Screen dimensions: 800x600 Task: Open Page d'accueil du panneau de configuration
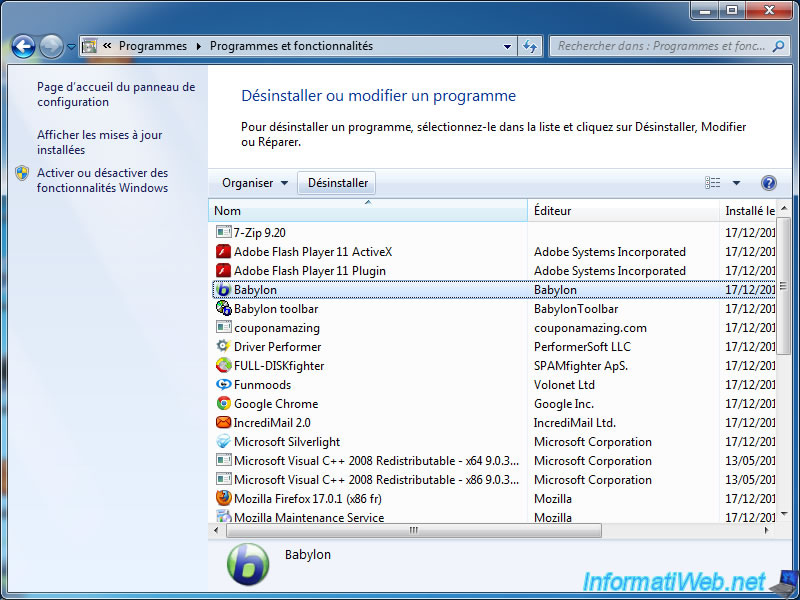click(x=116, y=94)
